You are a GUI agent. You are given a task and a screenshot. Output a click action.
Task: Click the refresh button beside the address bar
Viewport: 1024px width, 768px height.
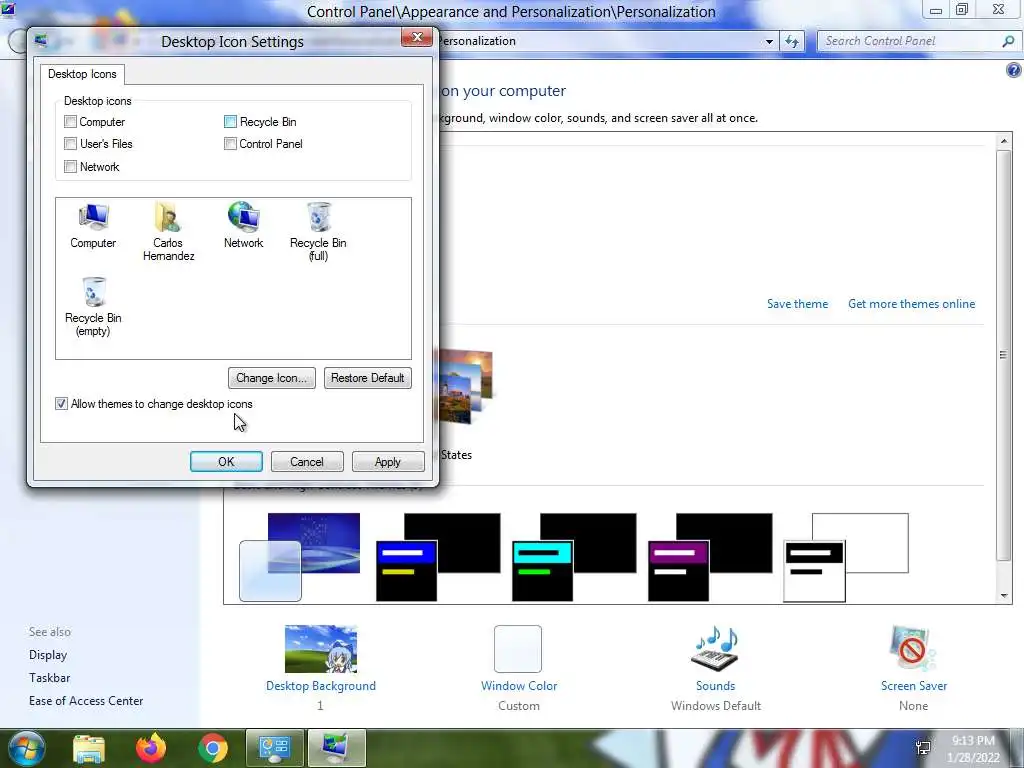[x=792, y=41]
